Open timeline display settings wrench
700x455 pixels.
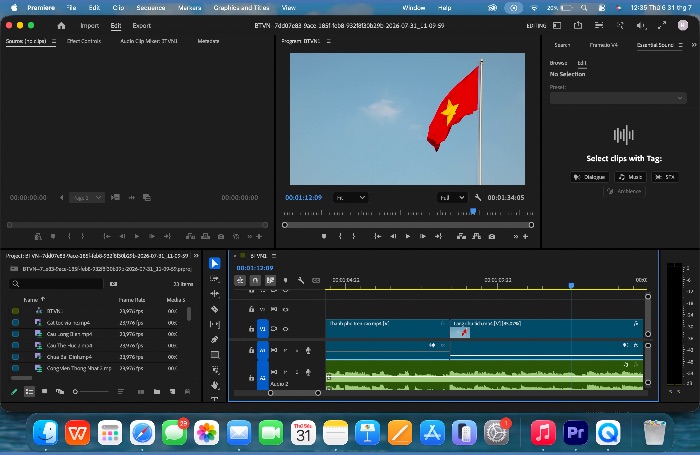pyautogui.click(x=301, y=280)
